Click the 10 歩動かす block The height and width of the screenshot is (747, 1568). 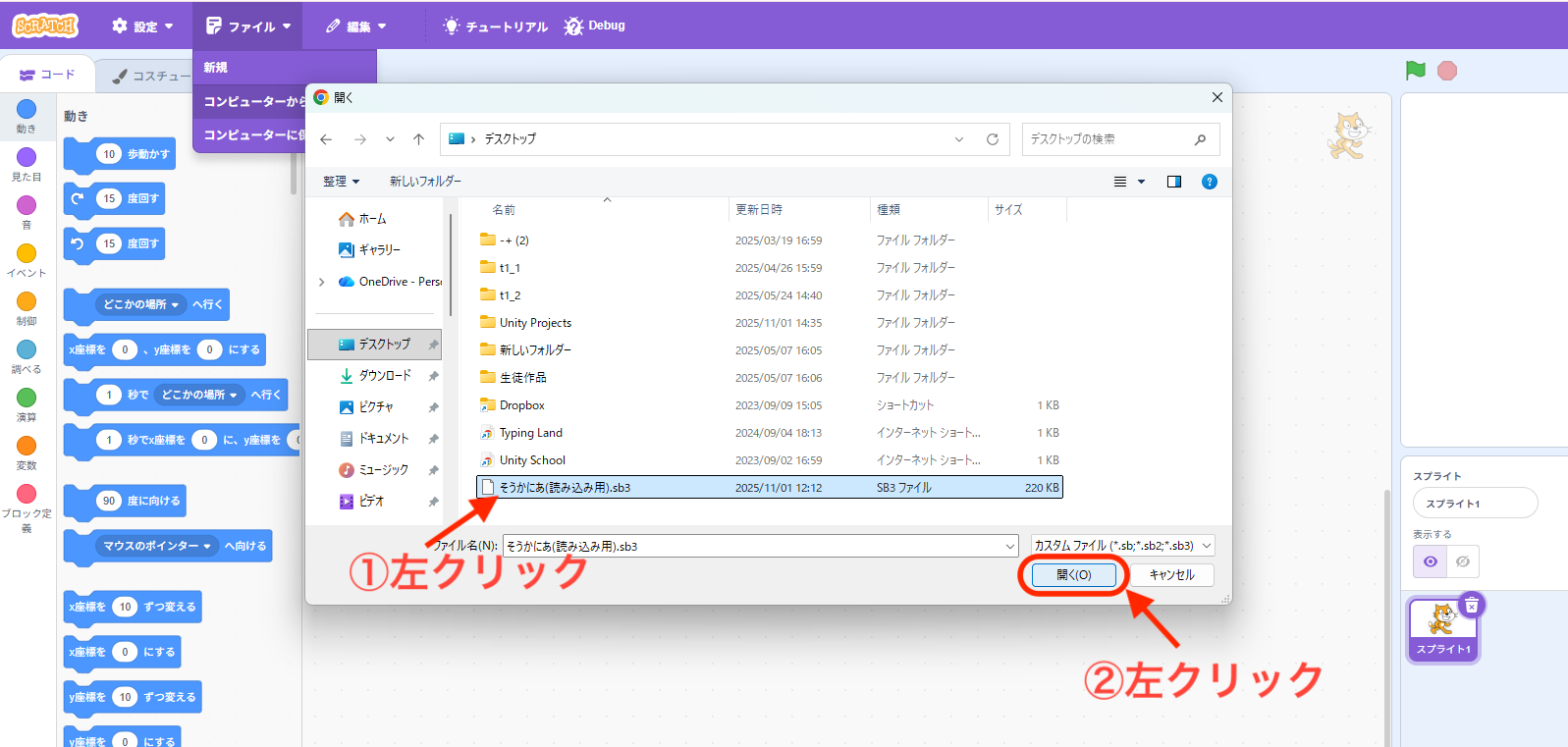click(x=120, y=154)
